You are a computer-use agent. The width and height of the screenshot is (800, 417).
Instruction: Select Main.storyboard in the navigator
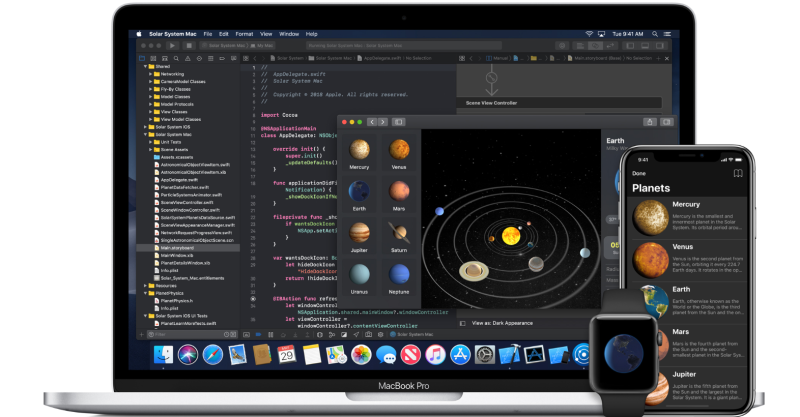click(188, 248)
